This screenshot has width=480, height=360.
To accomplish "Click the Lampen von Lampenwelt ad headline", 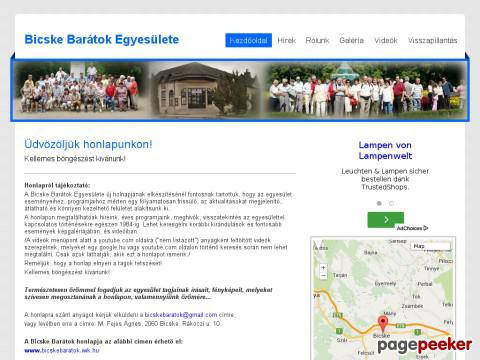I will (385, 150).
